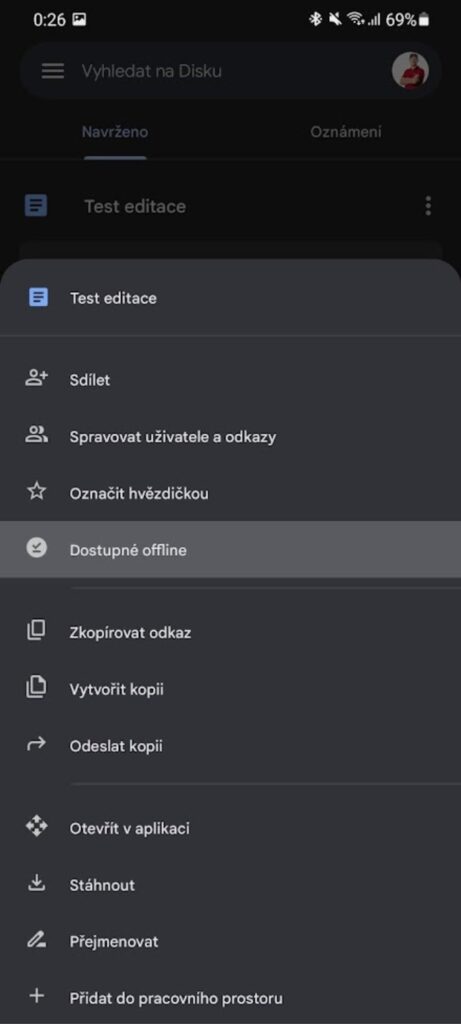The height and width of the screenshot is (1024, 461).
Task: Select the Vytvořit kopii menu entry
Action: (x=230, y=688)
